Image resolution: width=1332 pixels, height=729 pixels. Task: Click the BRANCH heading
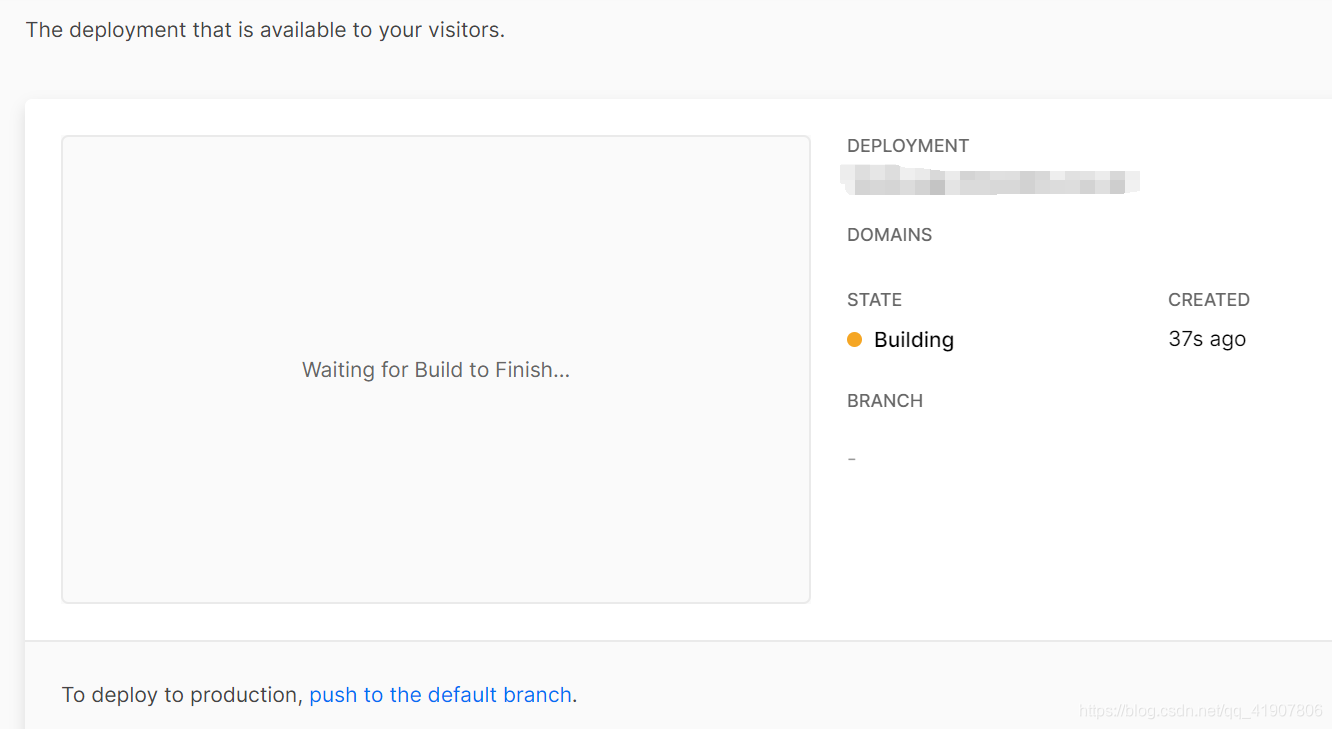coord(885,401)
